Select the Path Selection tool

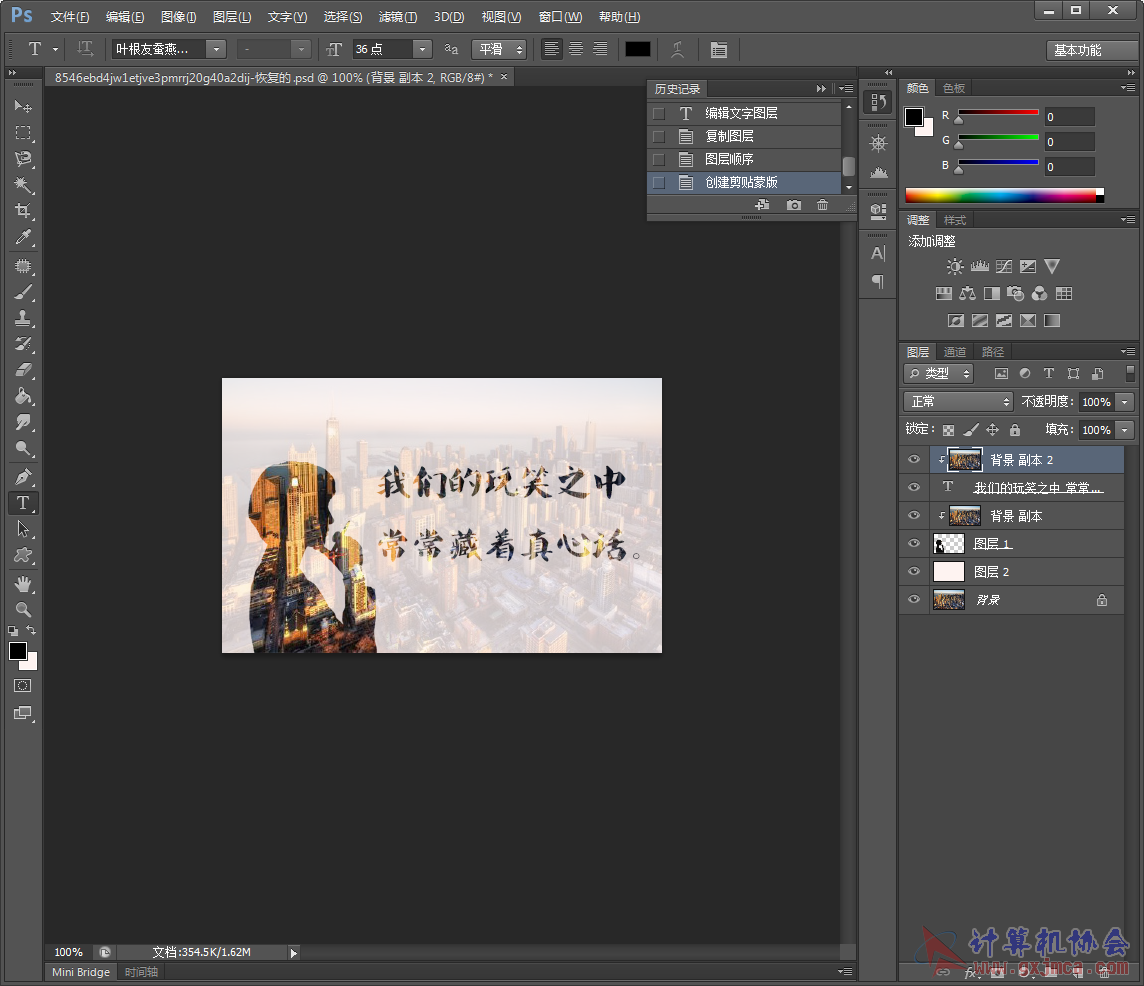coord(23,529)
